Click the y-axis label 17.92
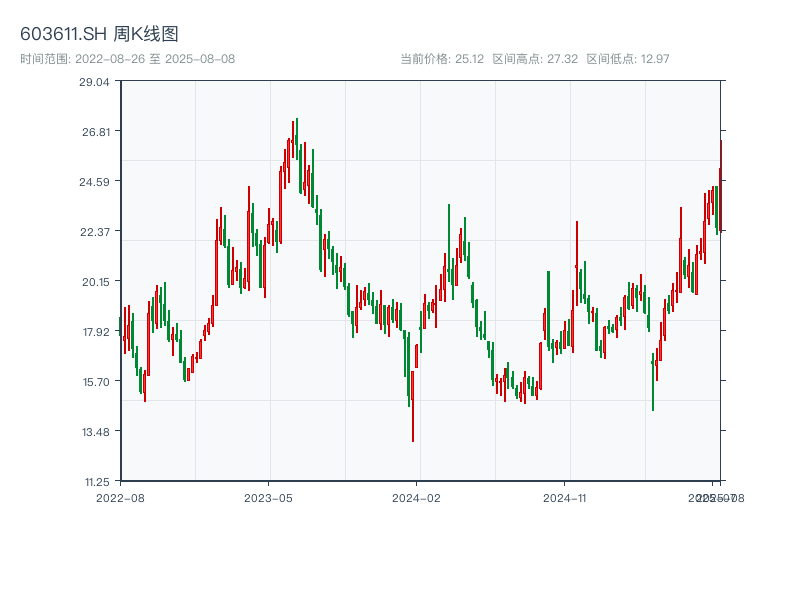 pyautogui.click(x=96, y=332)
